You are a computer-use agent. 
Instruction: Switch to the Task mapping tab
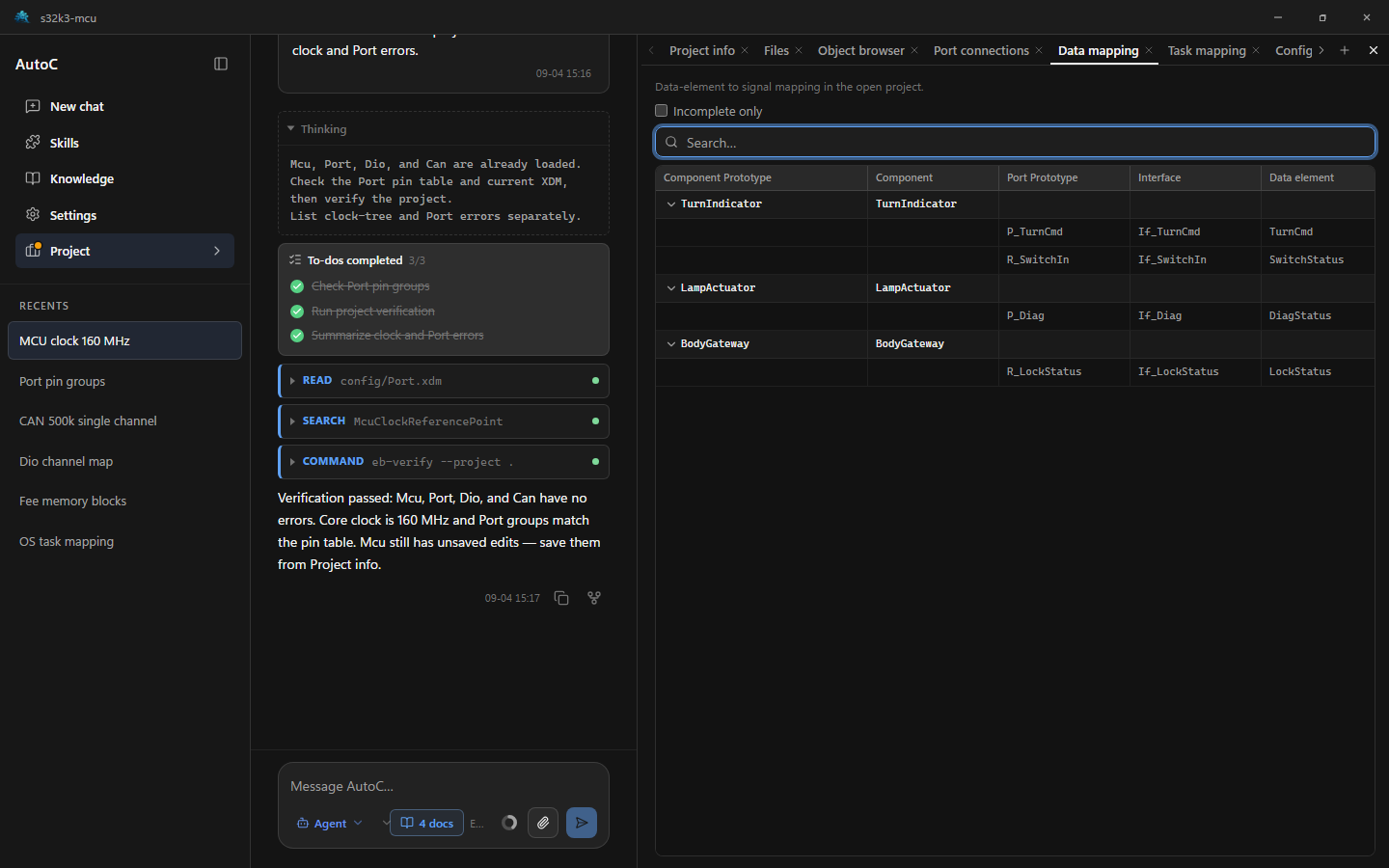pyautogui.click(x=1207, y=50)
